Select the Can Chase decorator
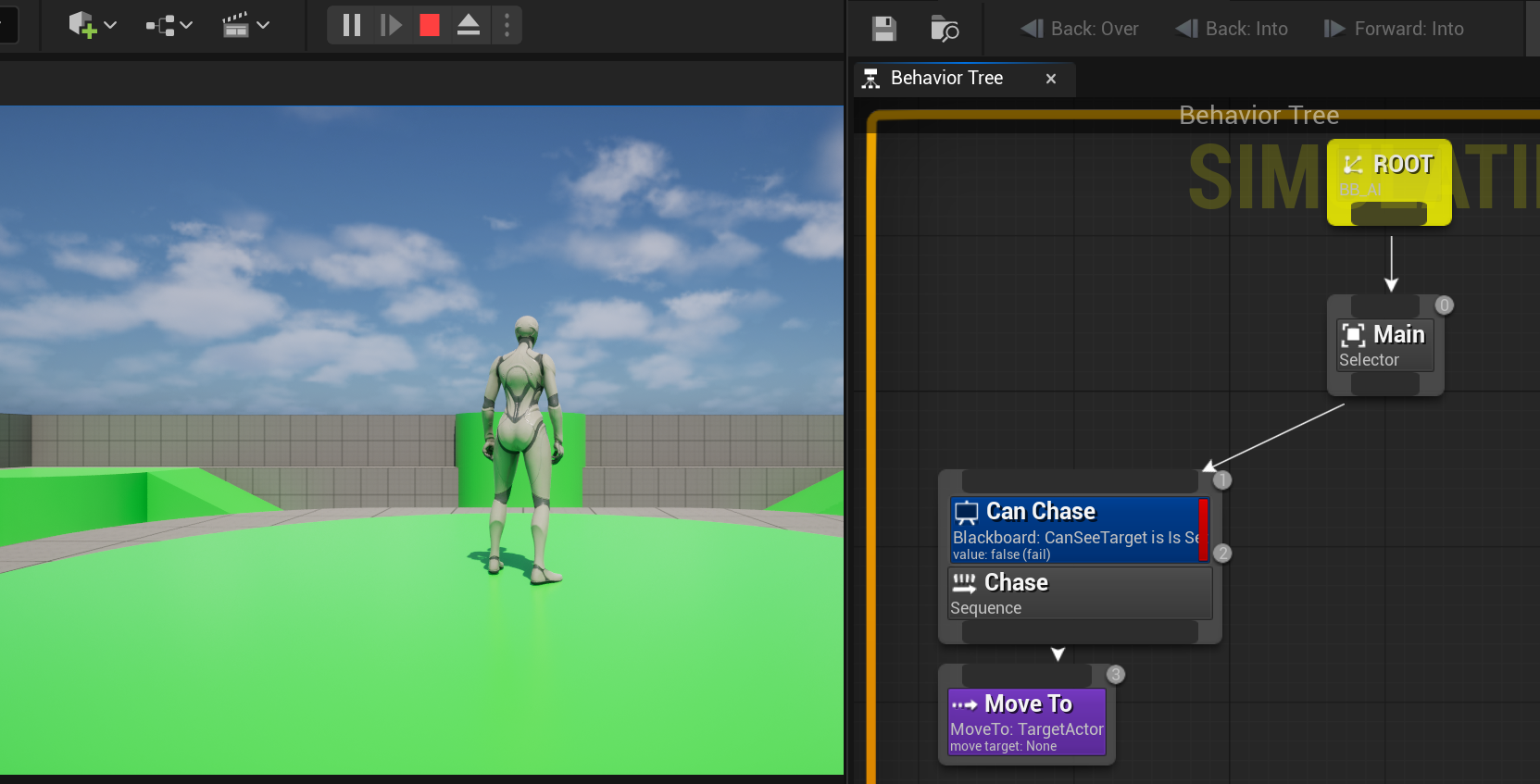Image resolution: width=1540 pixels, height=784 pixels. tap(1080, 530)
